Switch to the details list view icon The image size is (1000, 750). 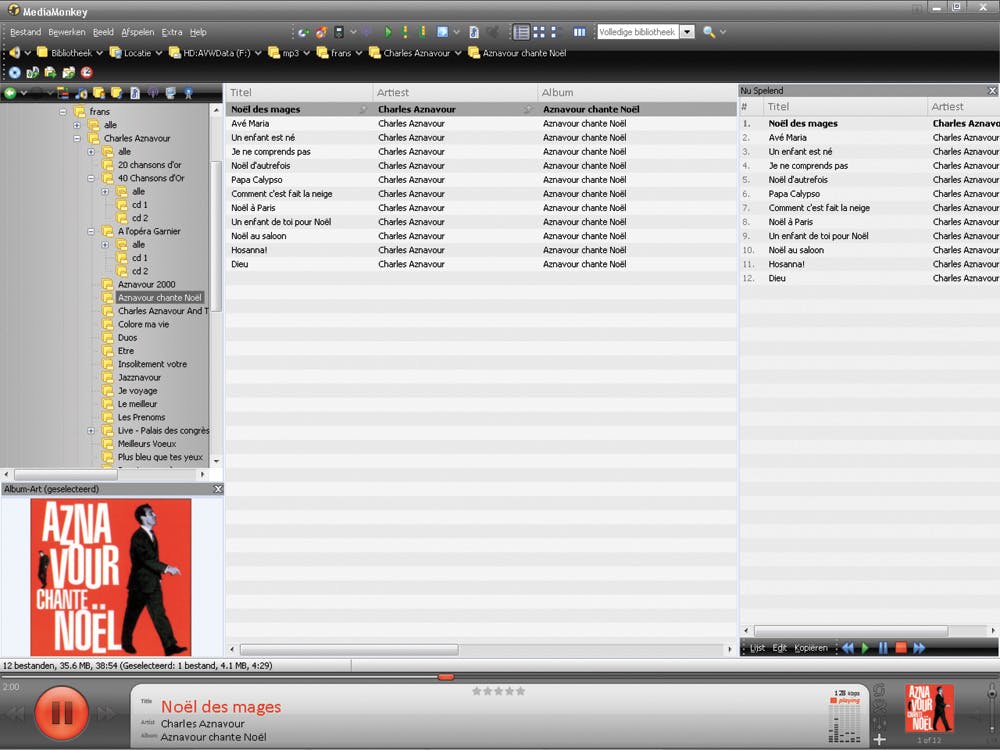pyautogui.click(x=521, y=32)
